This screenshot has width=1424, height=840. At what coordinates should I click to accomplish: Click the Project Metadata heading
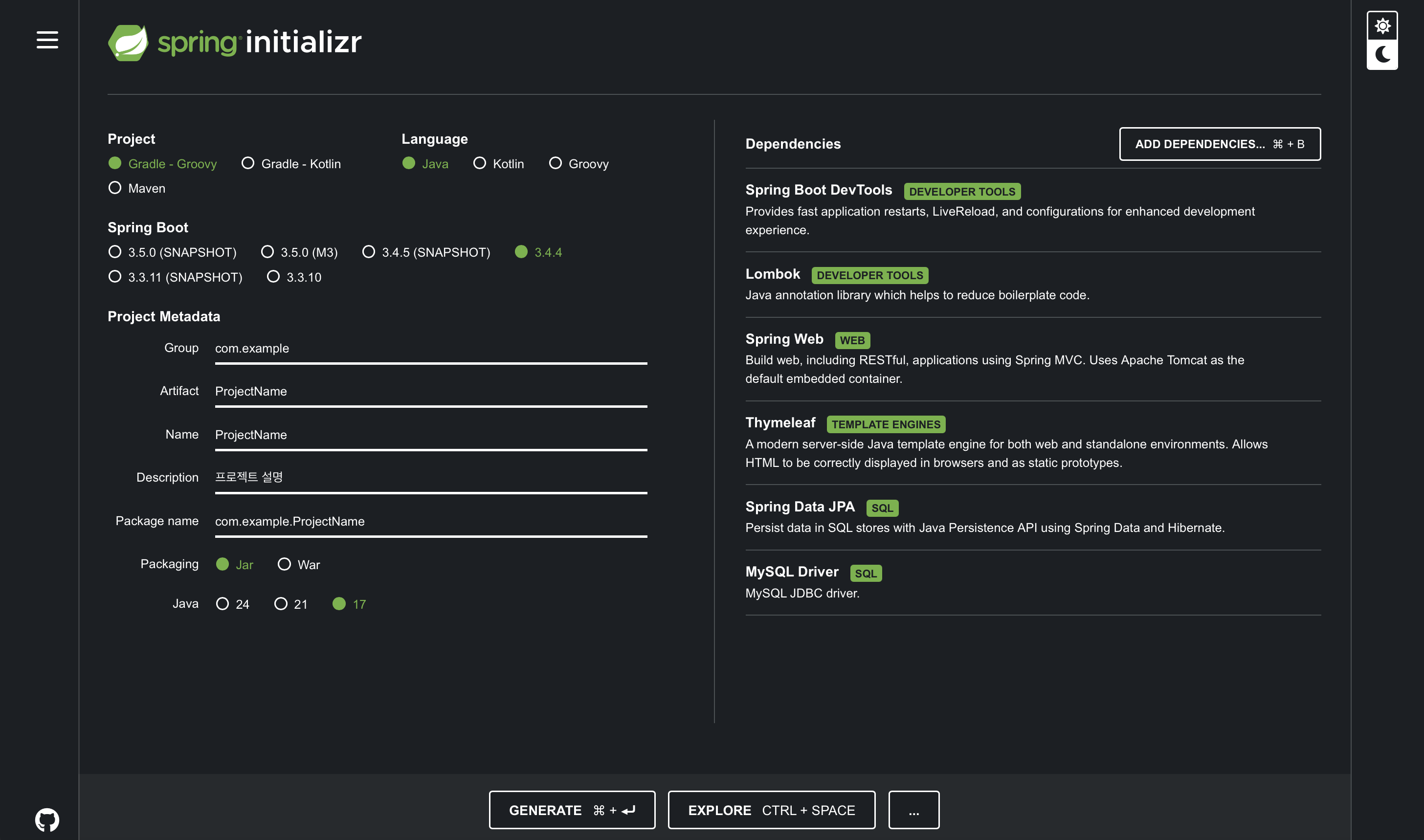(163, 316)
